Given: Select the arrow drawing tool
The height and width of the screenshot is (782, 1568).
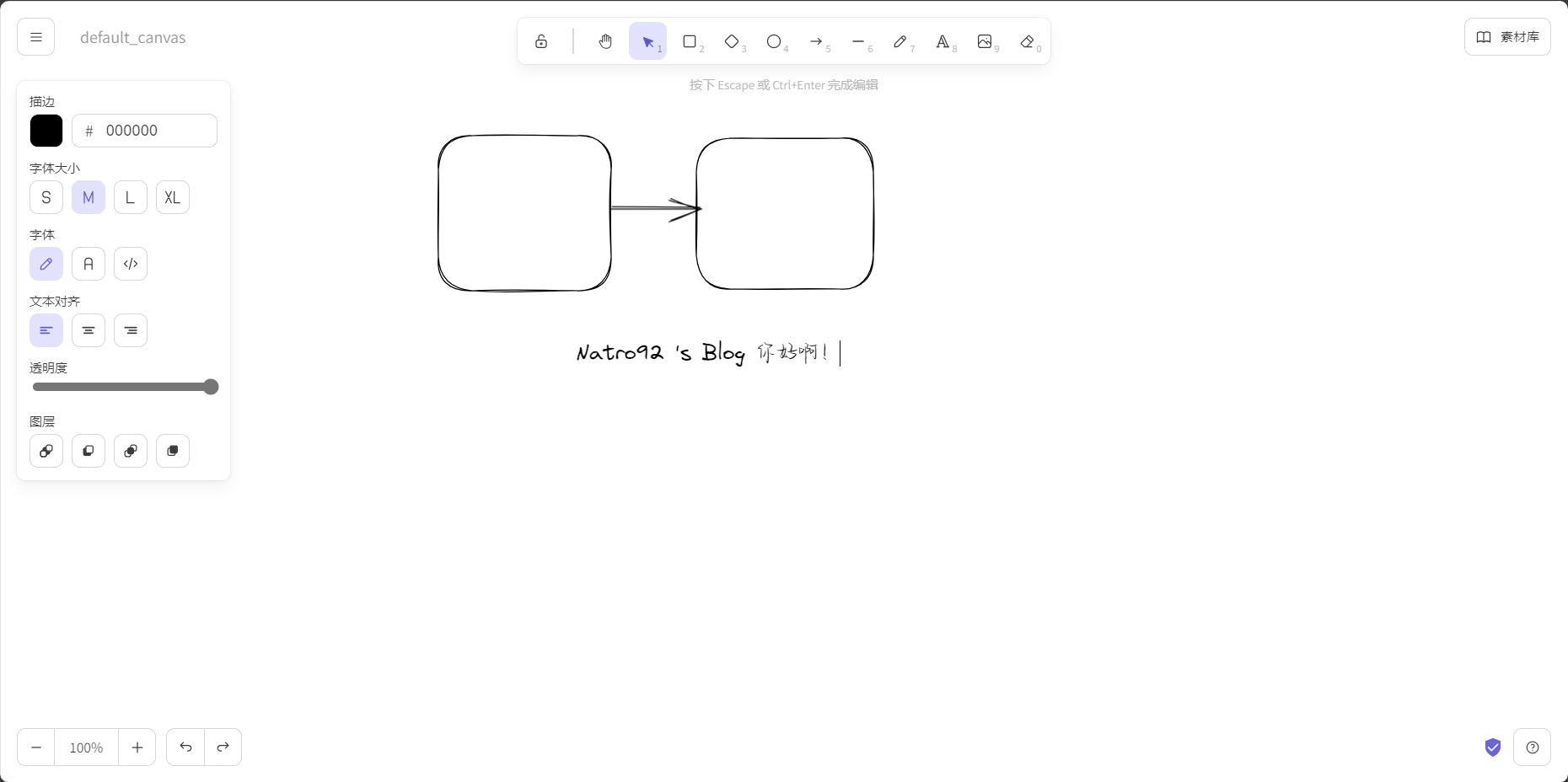Looking at the screenshot, I should click(x=816, y=41).
